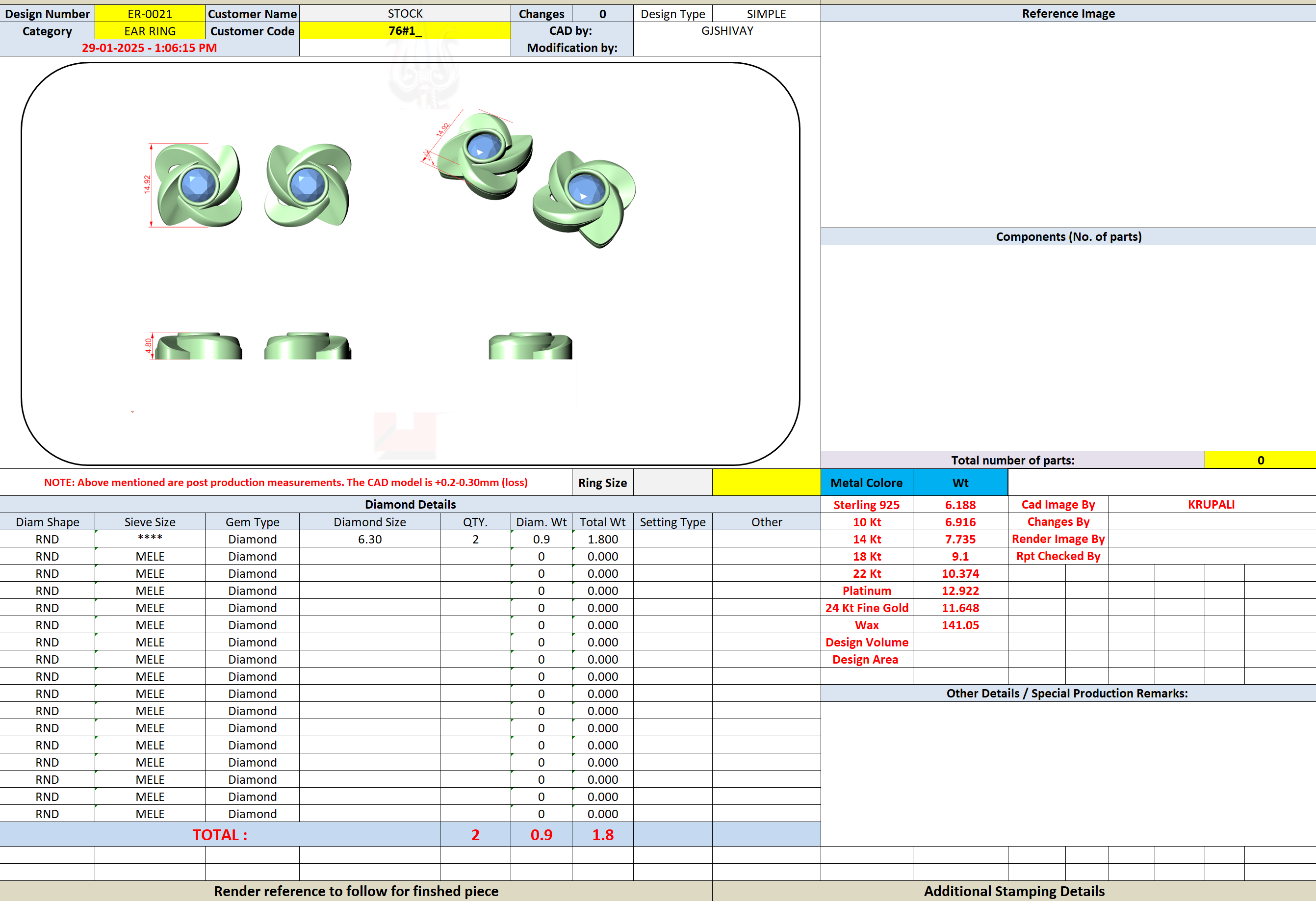The width and height of the screenshot is (1316, 901).
Task: Click the EAR RING category cell
Action: click(x=150, y=30)
